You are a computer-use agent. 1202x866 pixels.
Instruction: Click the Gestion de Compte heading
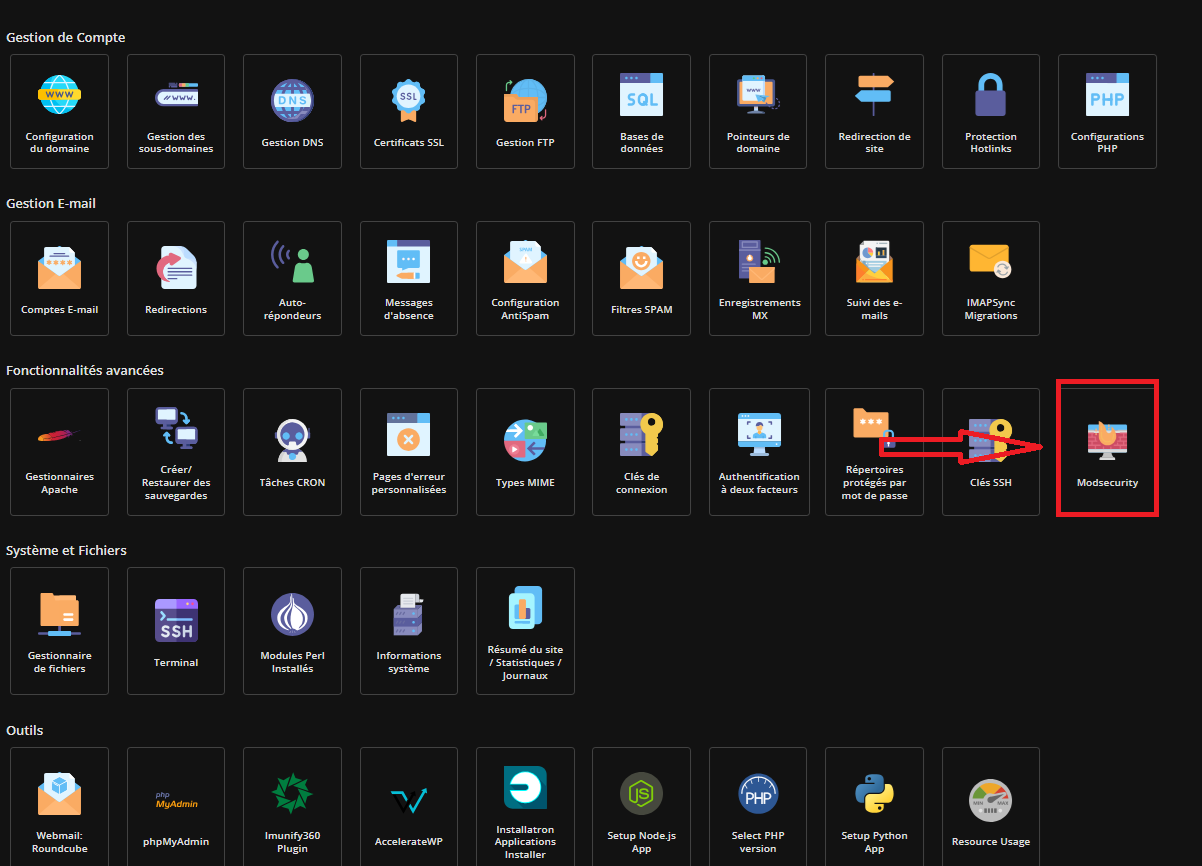[x=66, y=37]
